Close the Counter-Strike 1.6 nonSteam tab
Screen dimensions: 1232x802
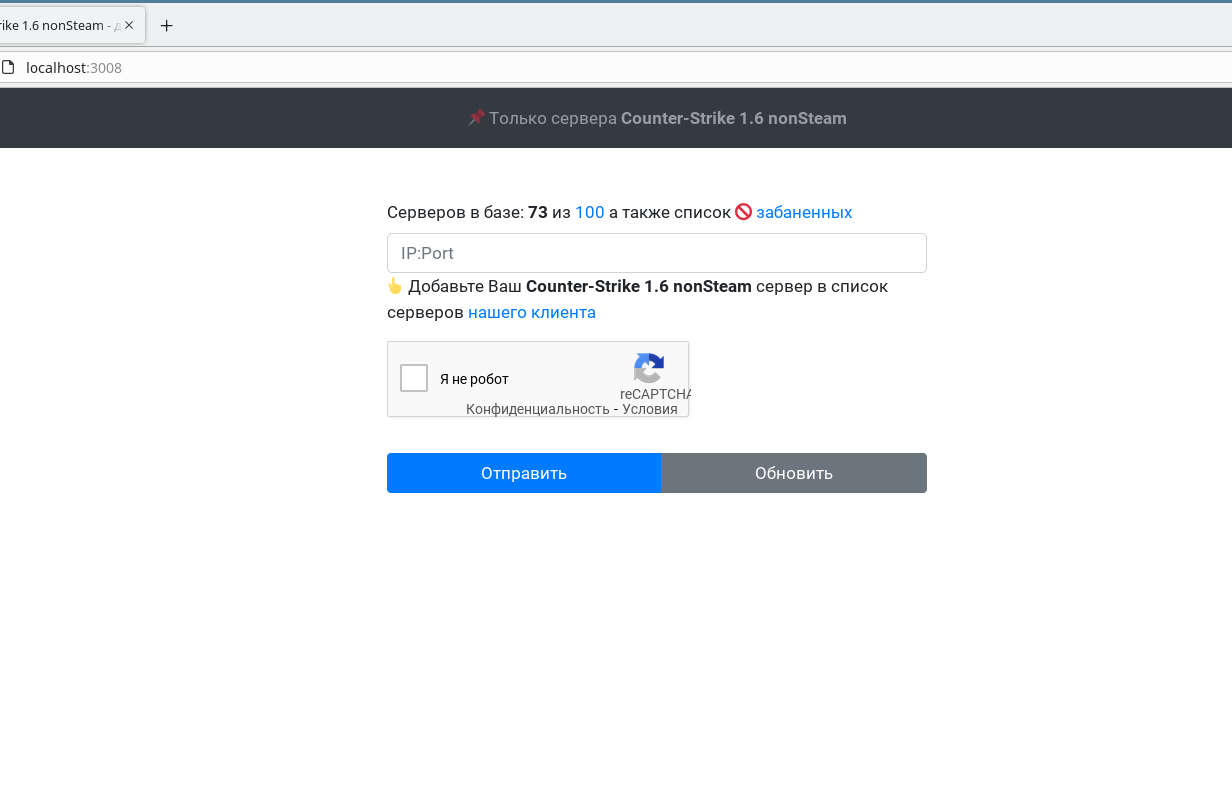pyautogui.click(x=129, y=25)
